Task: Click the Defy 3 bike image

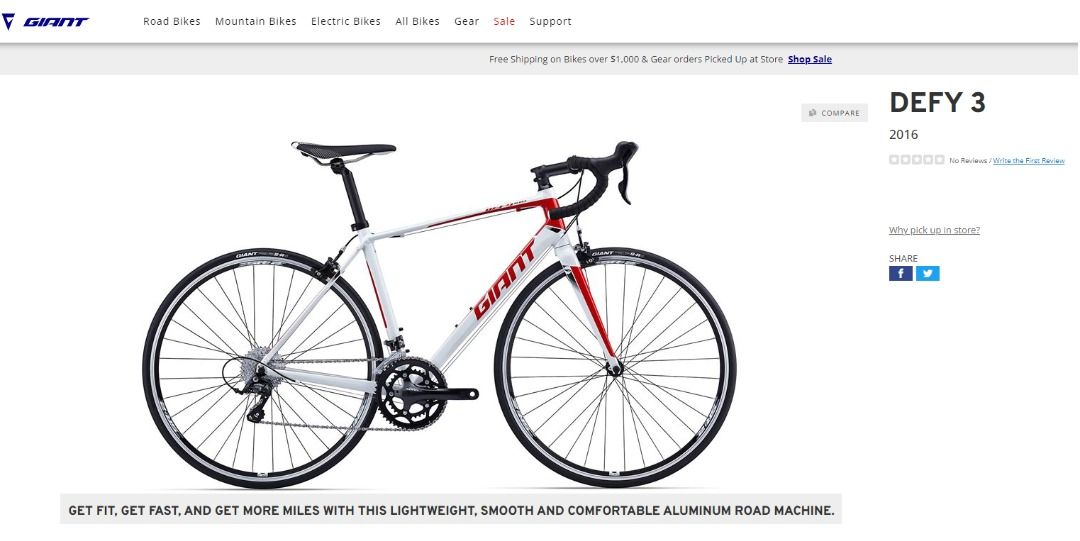Action: tap(439, 314)
